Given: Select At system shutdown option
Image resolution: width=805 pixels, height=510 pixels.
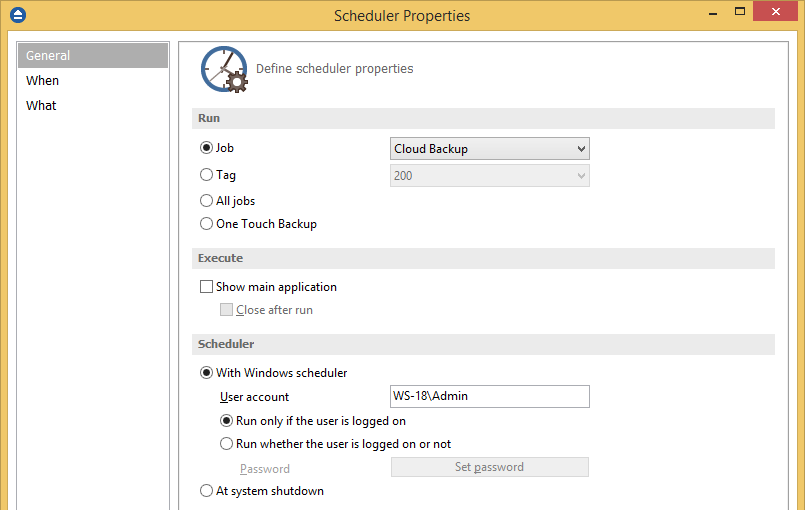Looking at the screenshot, I should [x=207, y=491].
